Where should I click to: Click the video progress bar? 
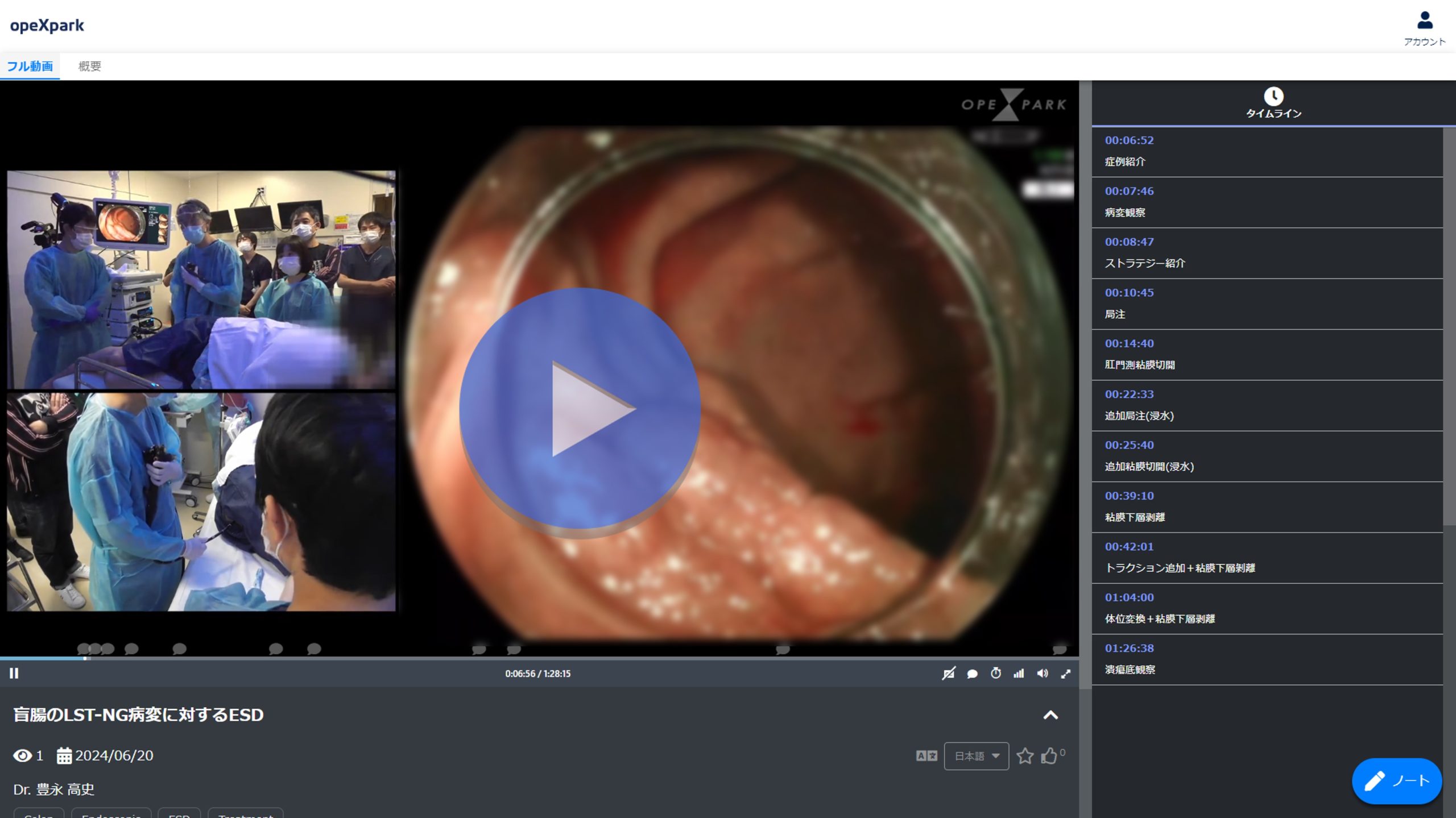[539, 658]
